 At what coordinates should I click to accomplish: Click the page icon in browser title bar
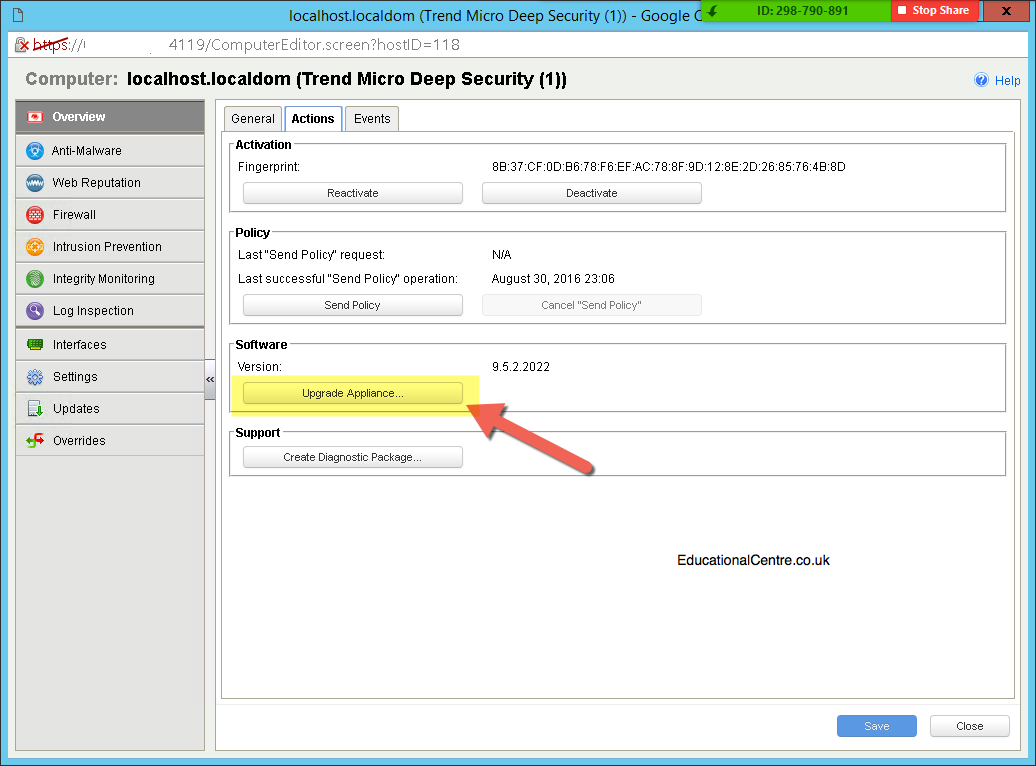click(18, 15)
